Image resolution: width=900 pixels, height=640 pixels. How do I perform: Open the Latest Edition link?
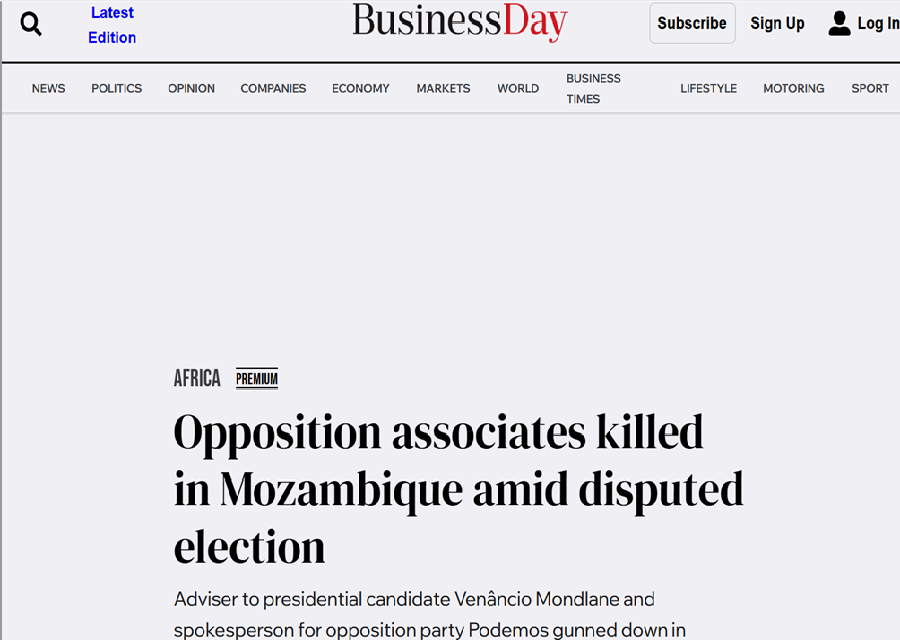[x=112, y=25]
